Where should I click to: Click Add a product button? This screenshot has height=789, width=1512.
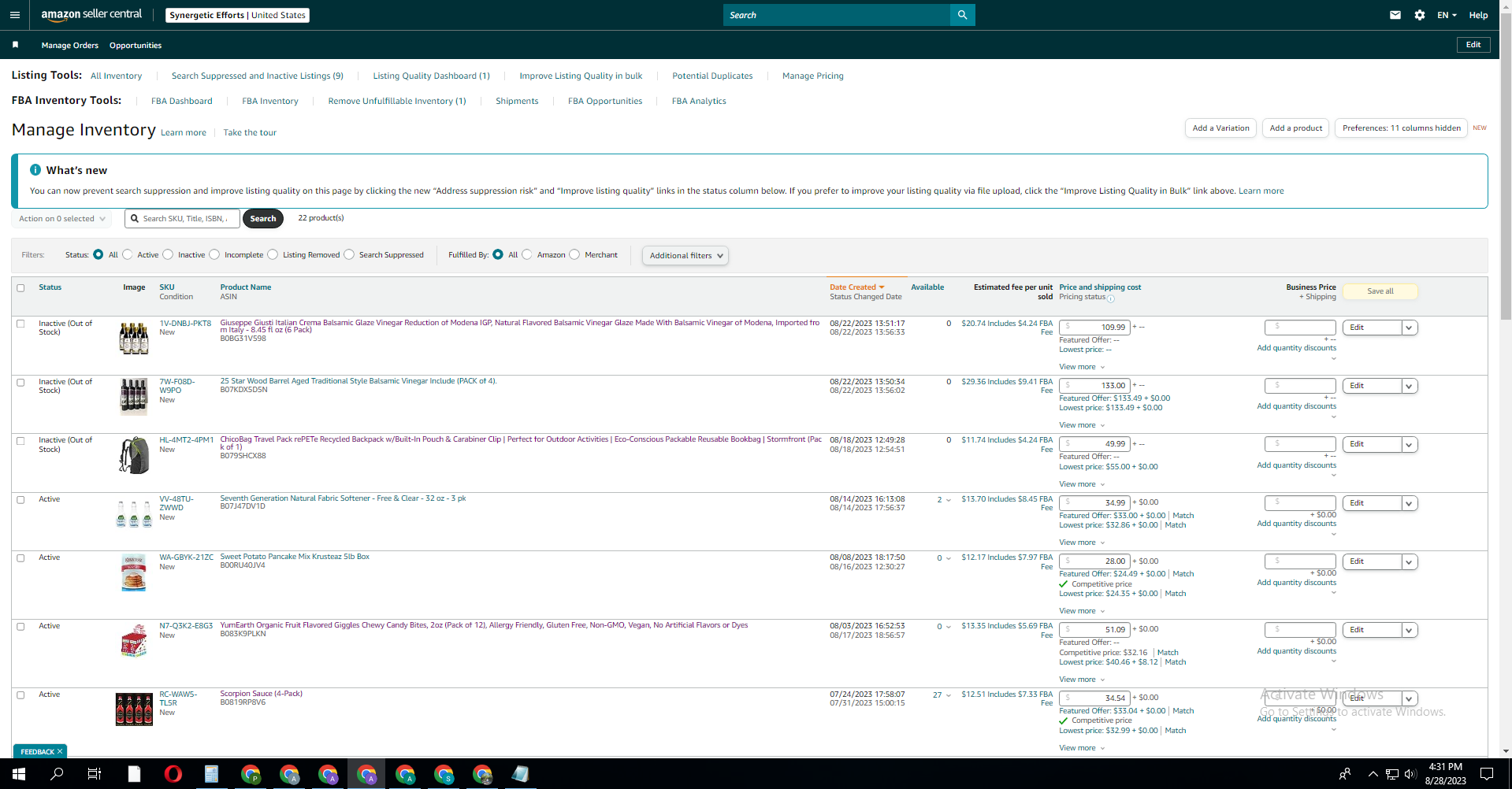click(x=1296, y=128)
